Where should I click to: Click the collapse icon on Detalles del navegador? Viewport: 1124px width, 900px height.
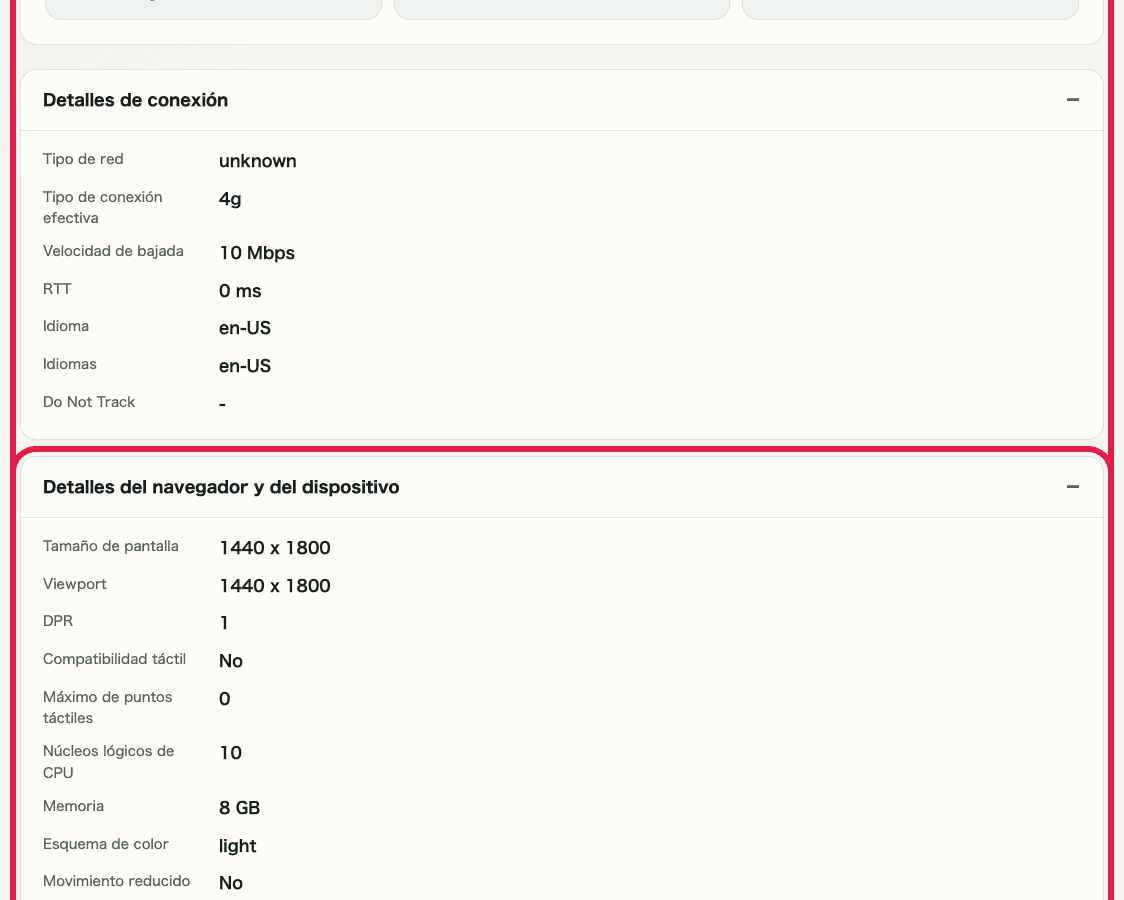point(1073,487)
